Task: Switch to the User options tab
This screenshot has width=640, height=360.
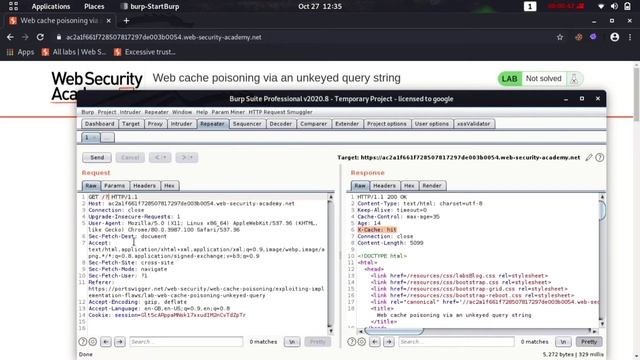Action: 432,124
